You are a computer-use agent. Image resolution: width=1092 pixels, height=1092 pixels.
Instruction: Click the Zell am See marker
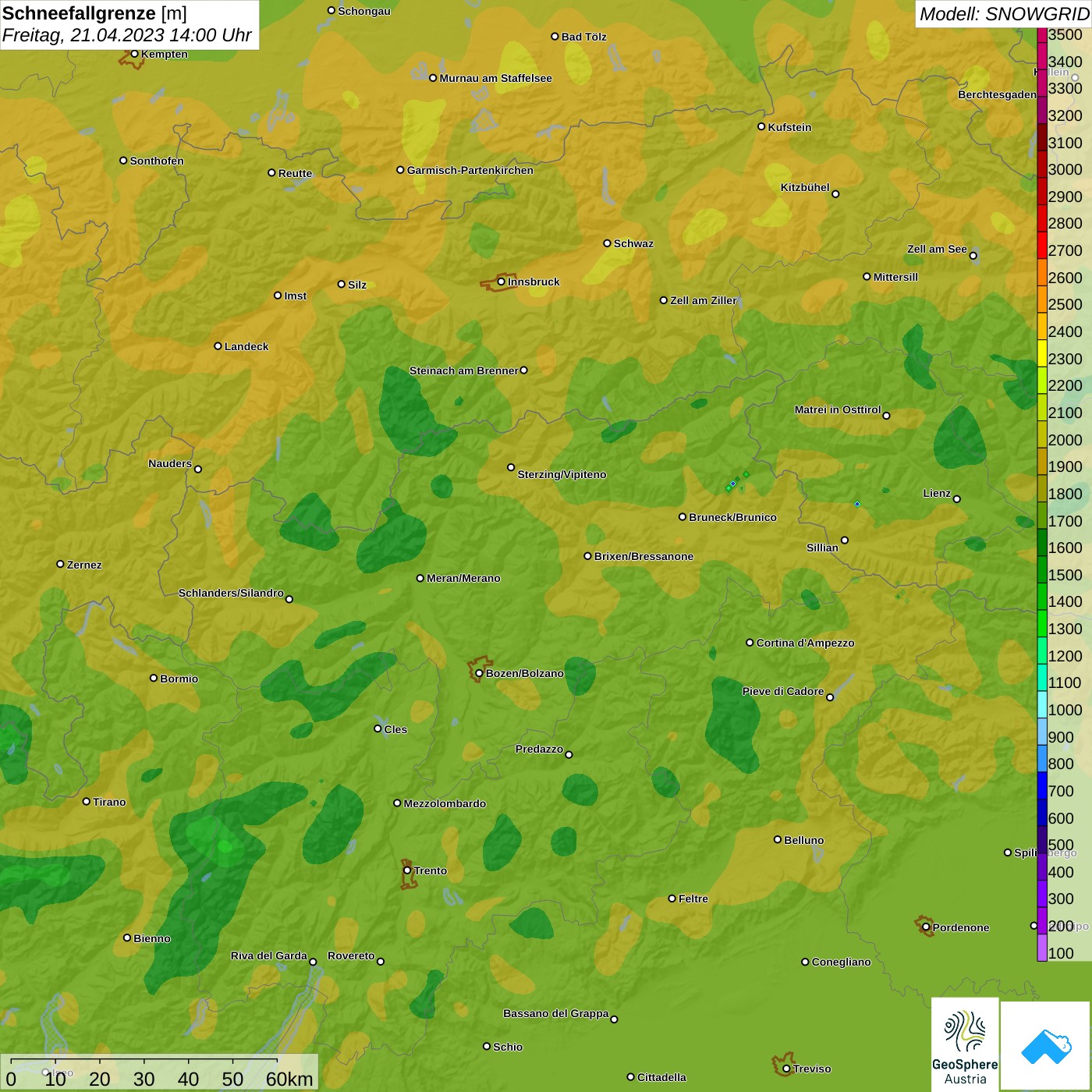click(x=973, y=255)
